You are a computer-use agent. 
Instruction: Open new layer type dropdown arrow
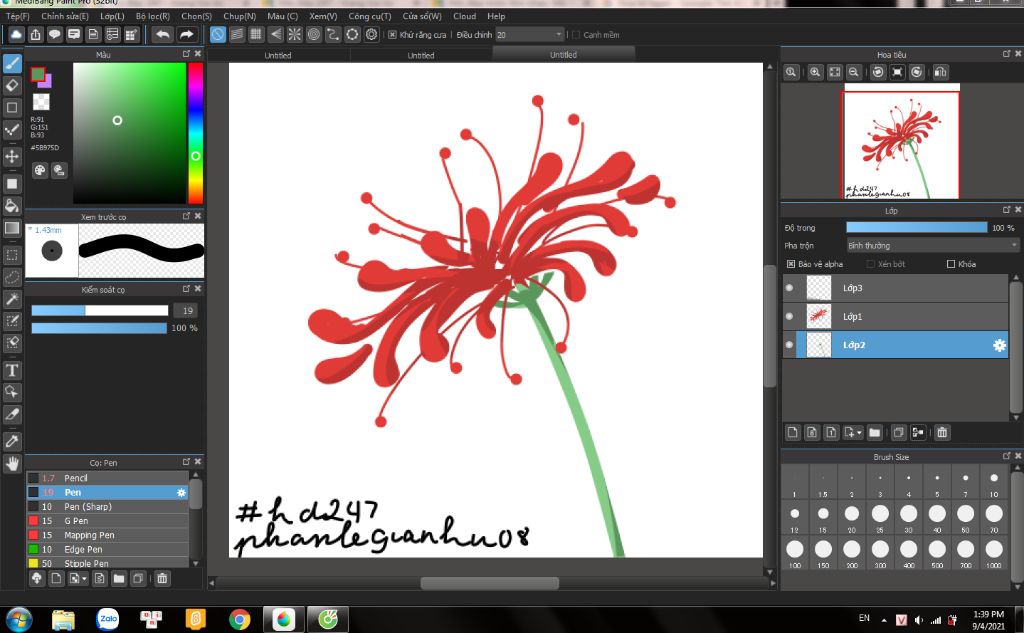[x=859, y=432]
